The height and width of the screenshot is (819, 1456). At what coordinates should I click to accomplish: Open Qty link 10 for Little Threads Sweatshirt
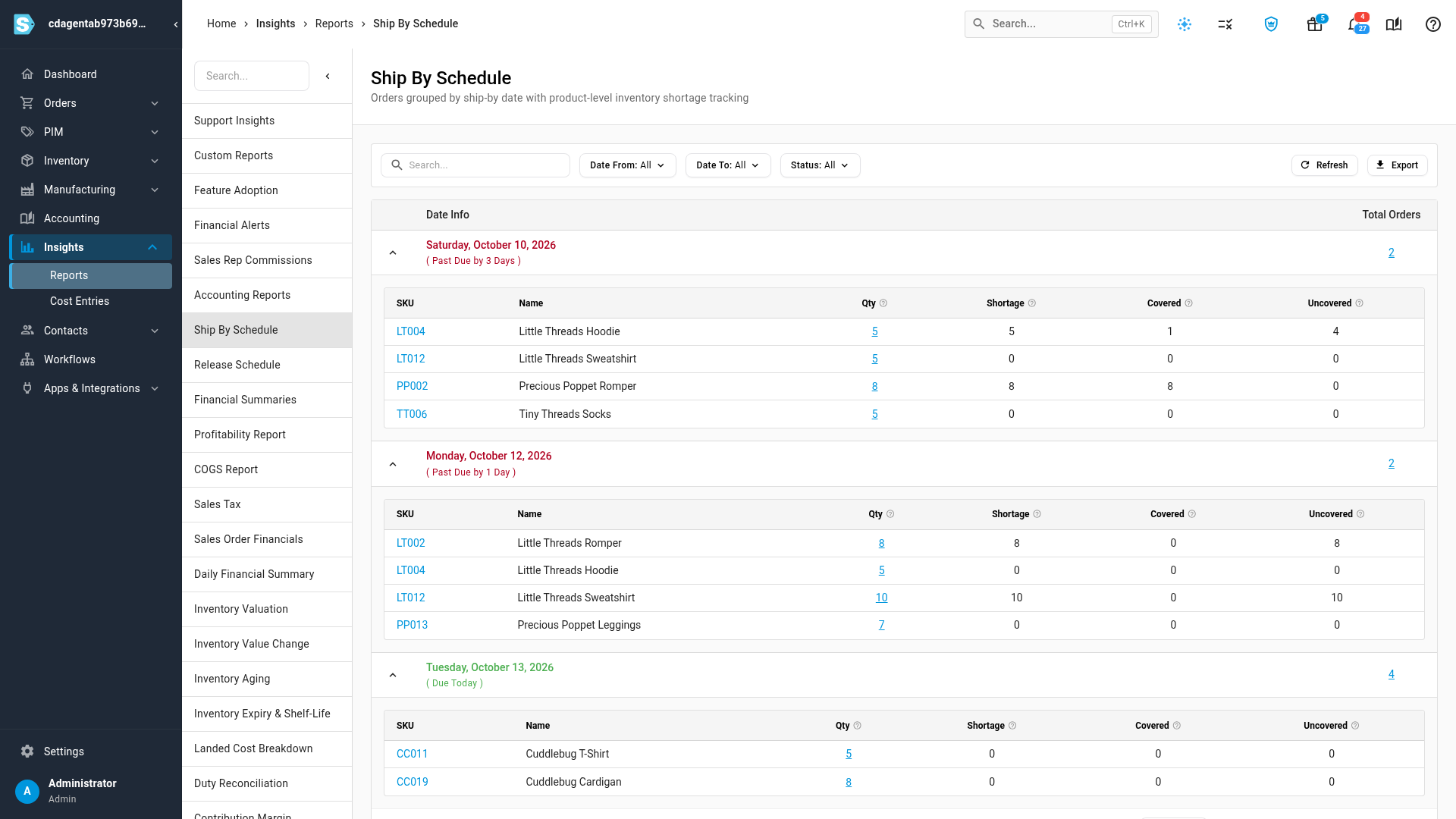click(x=881, y=598)
